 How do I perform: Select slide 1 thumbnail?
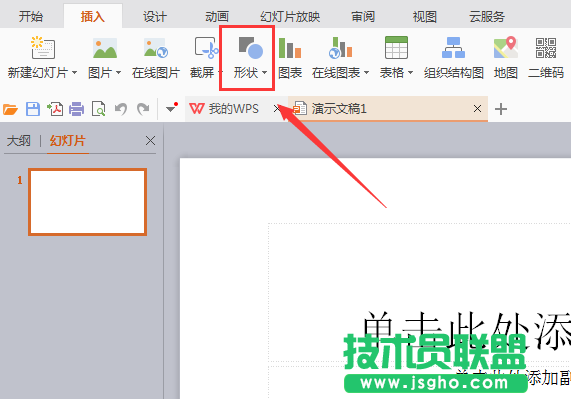tap(87, 202)
